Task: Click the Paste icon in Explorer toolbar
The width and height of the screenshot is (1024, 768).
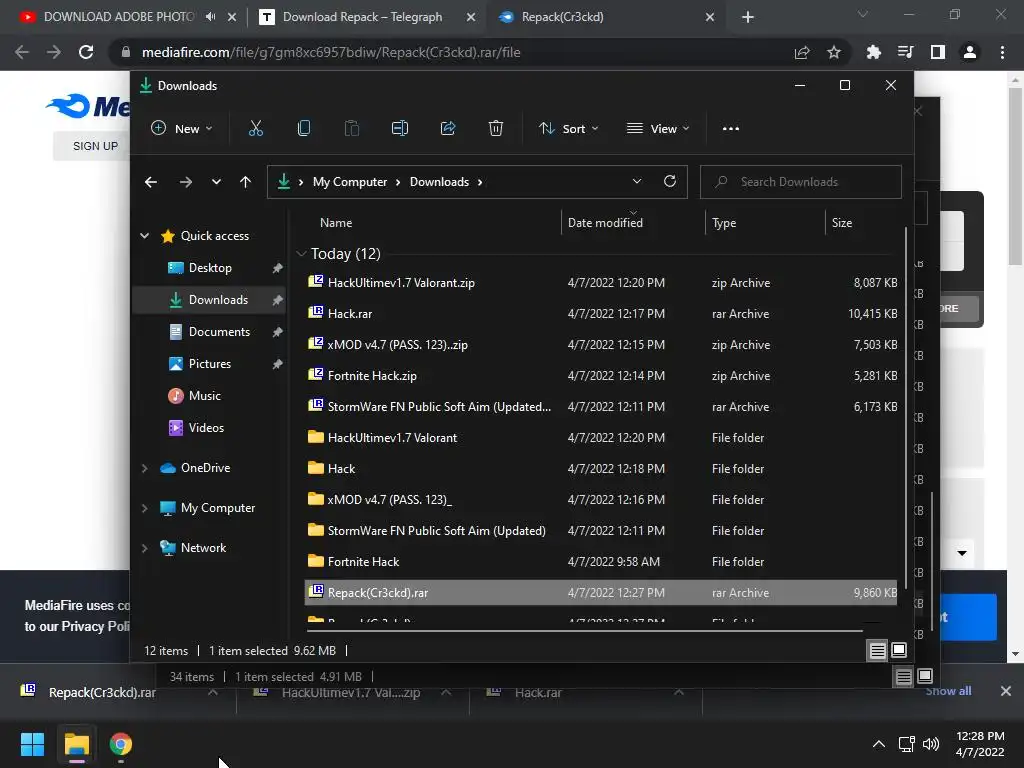Action: pyautogui.click(x=351, y=129)
